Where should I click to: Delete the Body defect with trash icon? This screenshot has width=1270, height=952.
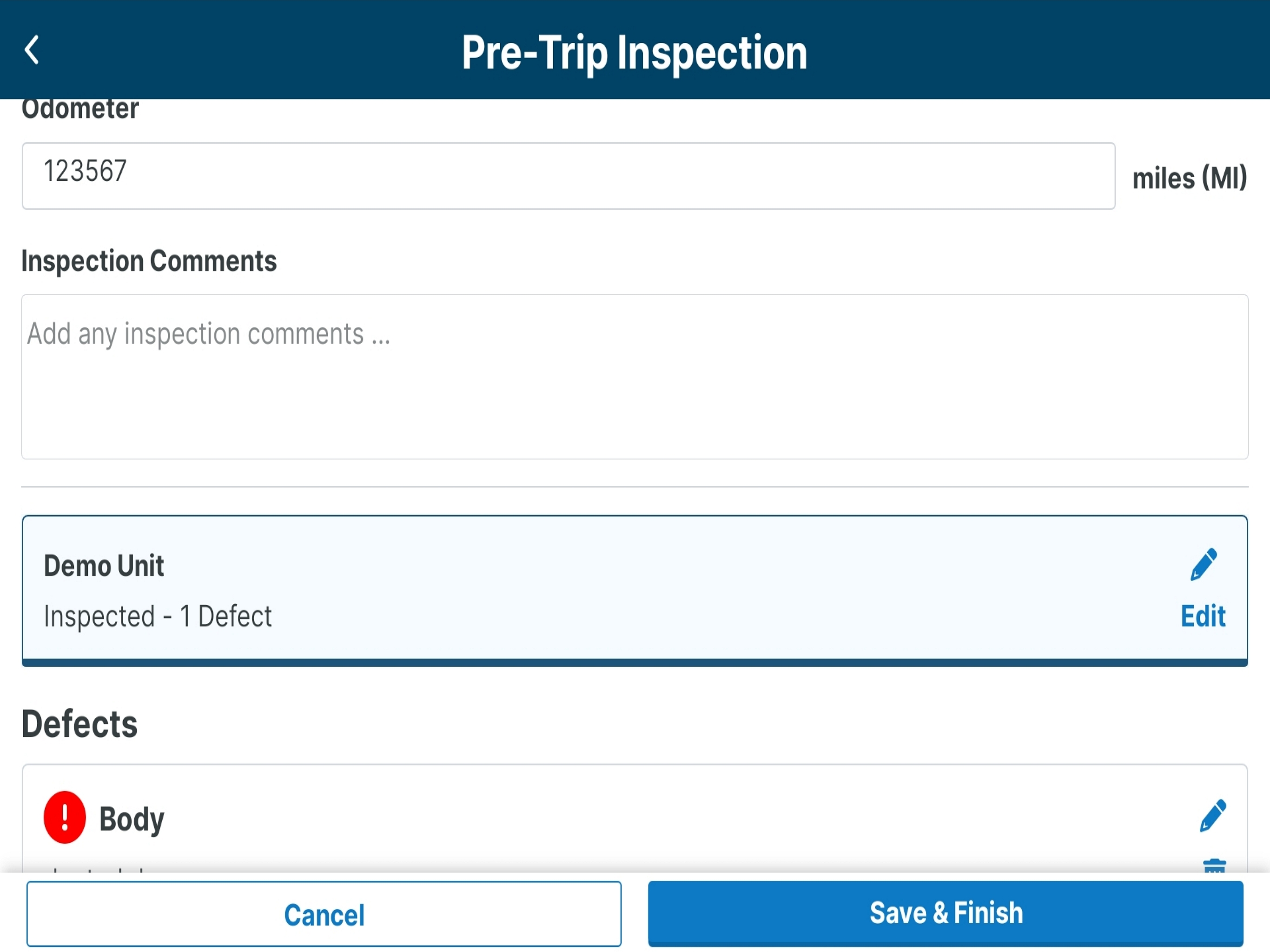[x=1214, y=866]
